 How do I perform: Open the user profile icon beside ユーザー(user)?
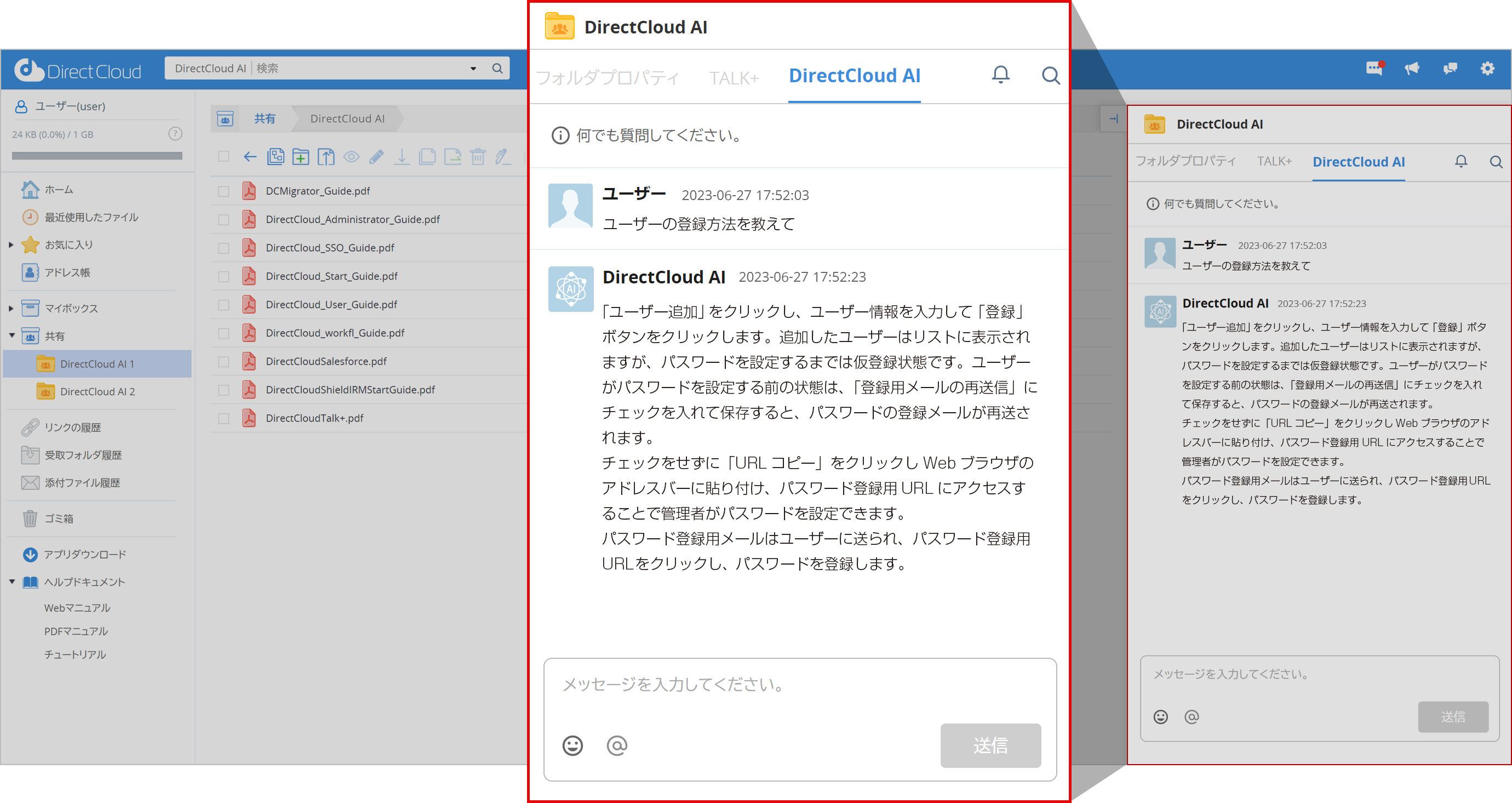(x=21, y=106)
